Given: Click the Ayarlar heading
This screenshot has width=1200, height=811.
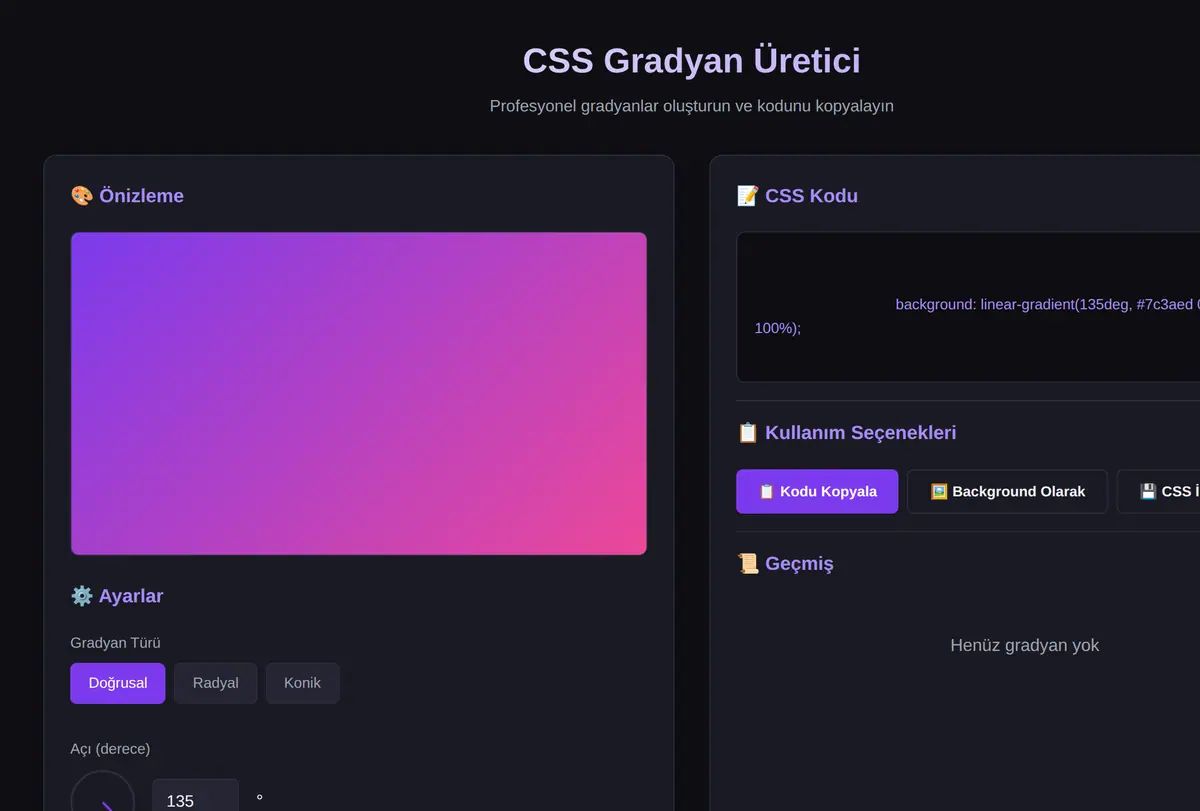Looking at the screenshot, I should [x=130, y=595].
